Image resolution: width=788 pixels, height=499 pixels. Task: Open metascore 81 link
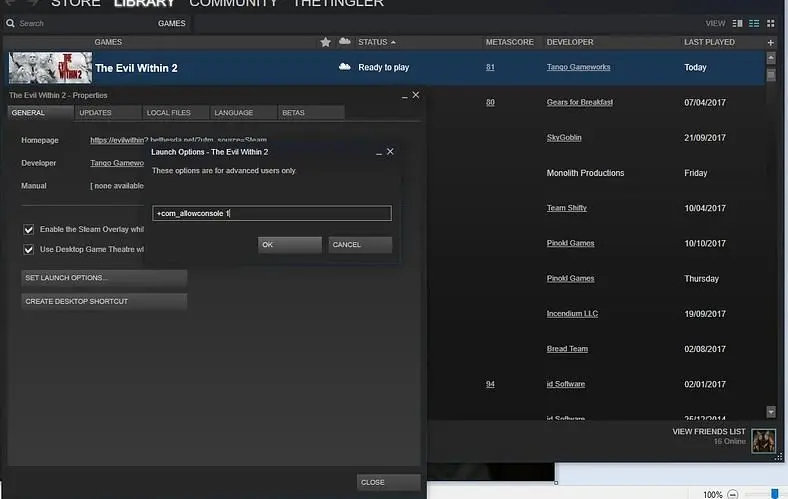490,67
